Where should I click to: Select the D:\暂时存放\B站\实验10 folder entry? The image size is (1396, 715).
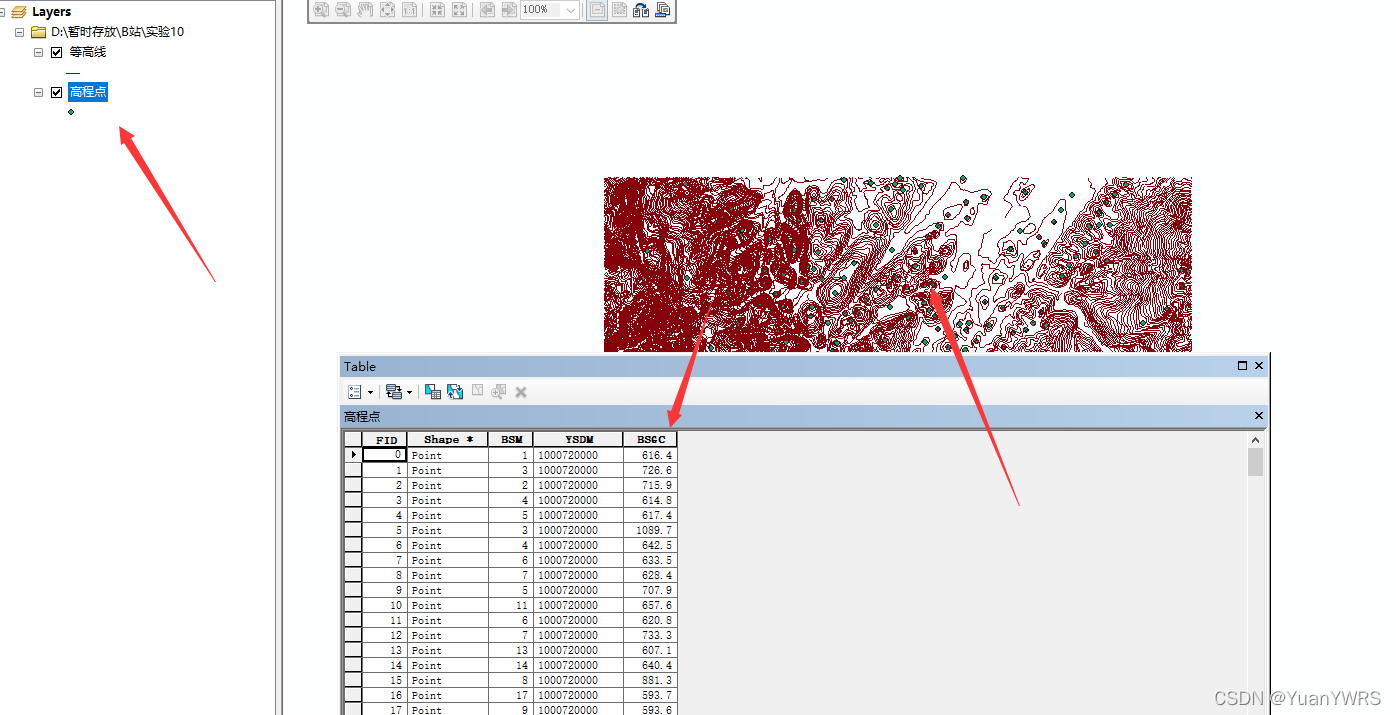[x=117, y=32]
